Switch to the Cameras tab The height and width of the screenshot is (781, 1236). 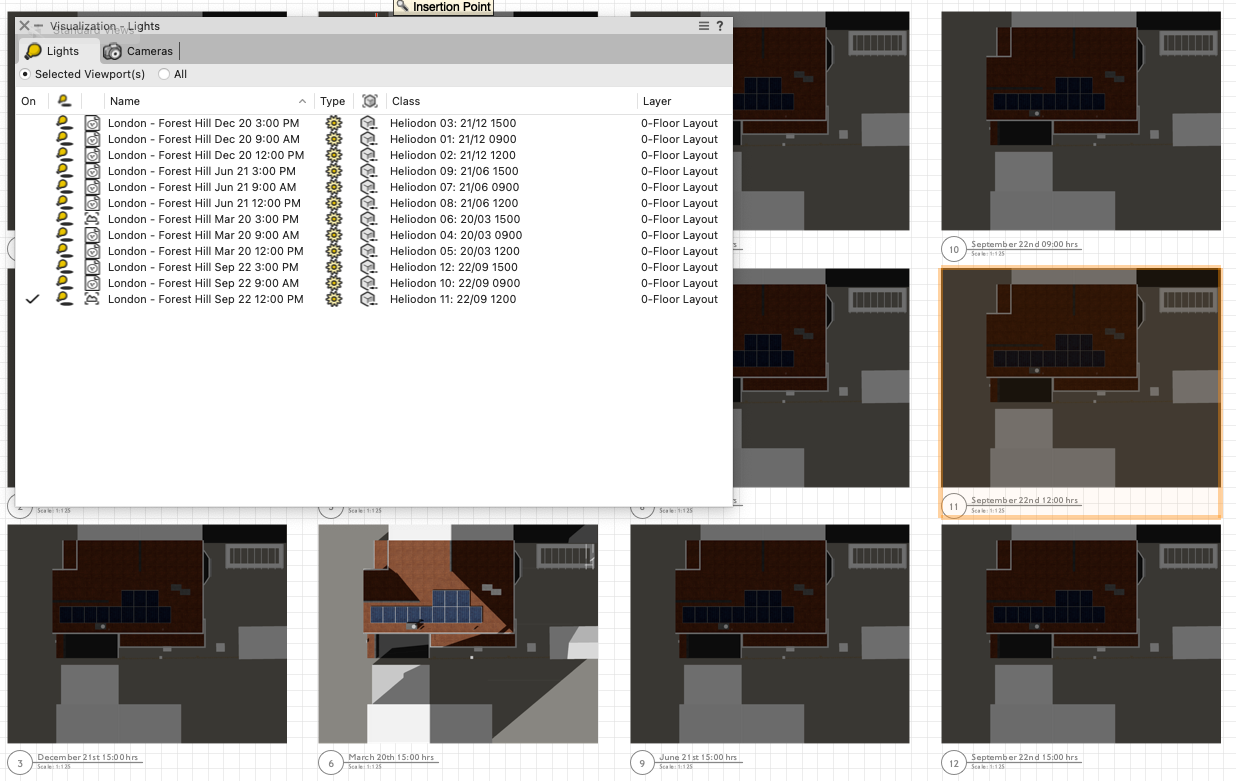point(138,51)
